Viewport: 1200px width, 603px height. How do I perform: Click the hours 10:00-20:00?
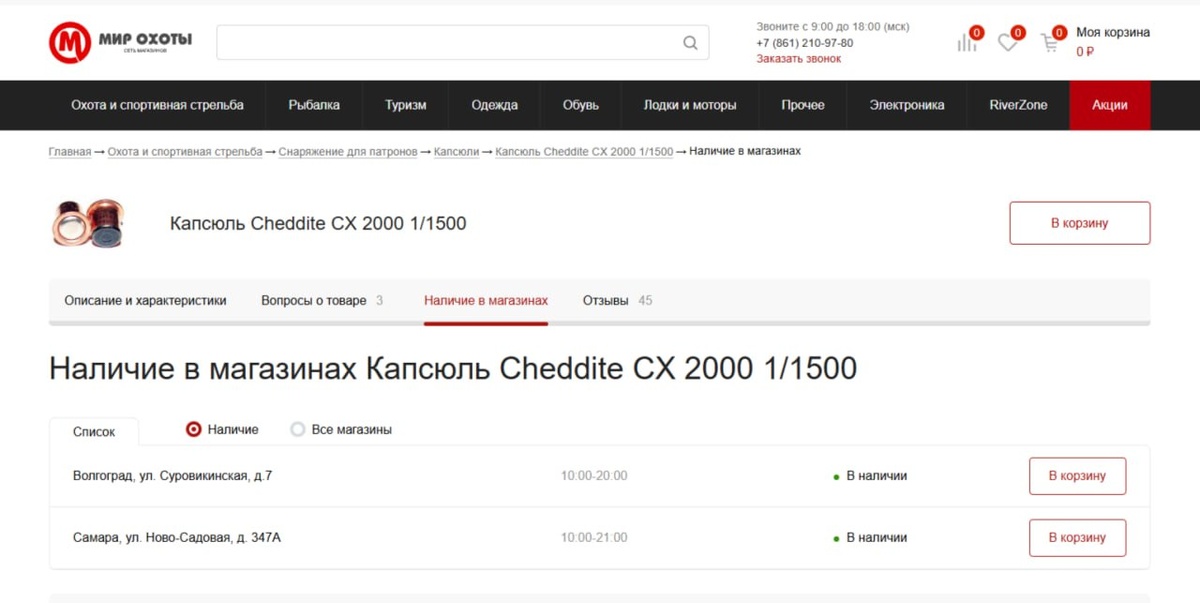pyautogui.click(x=594, y=476)
